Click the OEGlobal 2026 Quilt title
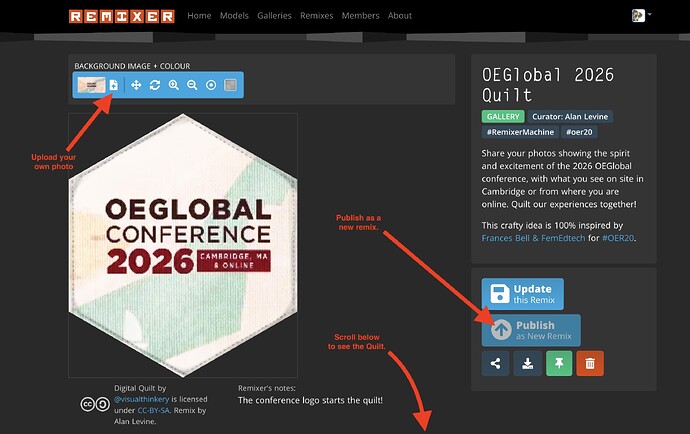690x434 pixels. (x=547, y=85)
